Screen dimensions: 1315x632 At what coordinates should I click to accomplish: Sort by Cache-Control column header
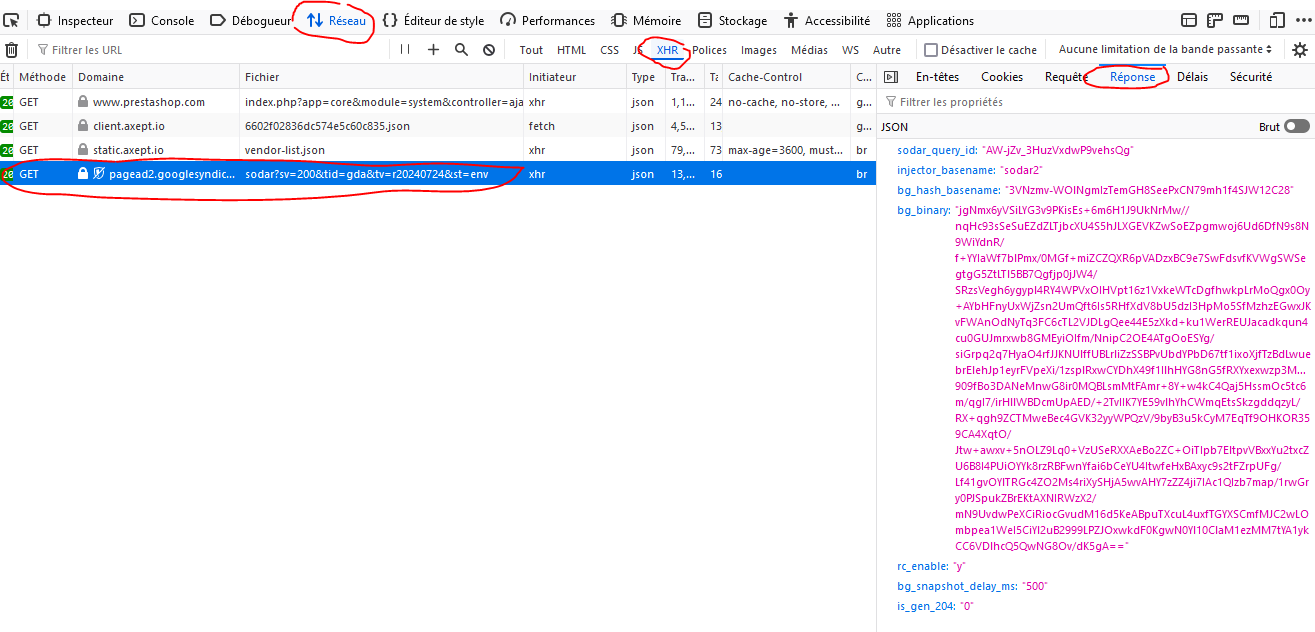(787, 77)
